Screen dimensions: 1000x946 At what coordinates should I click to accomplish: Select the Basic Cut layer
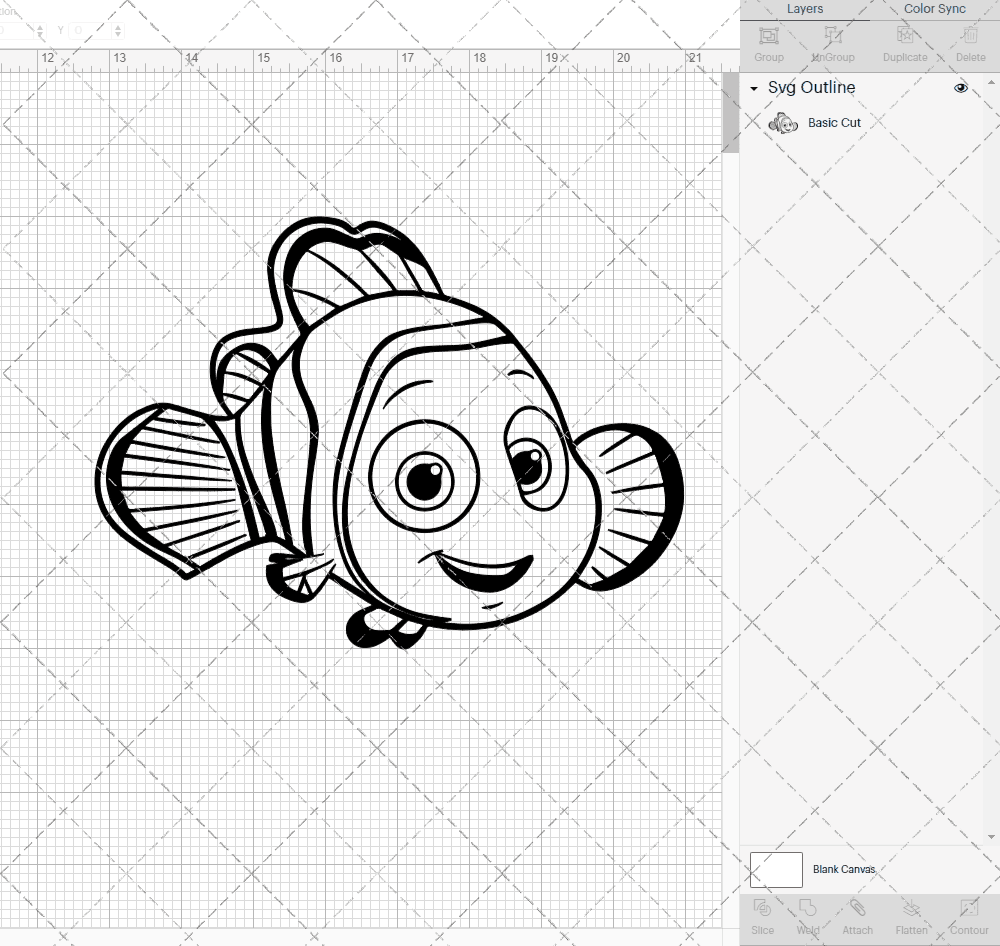click(834, 122)
